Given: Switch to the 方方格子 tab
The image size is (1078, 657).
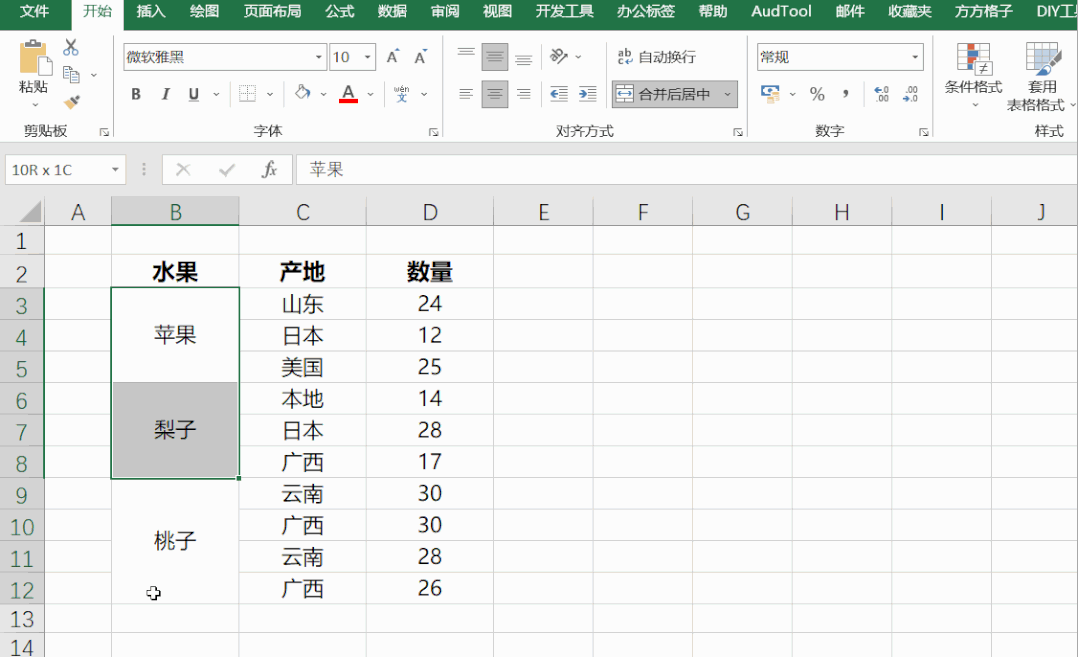Looking at the screenshot, I should click(x=983, y=12).
